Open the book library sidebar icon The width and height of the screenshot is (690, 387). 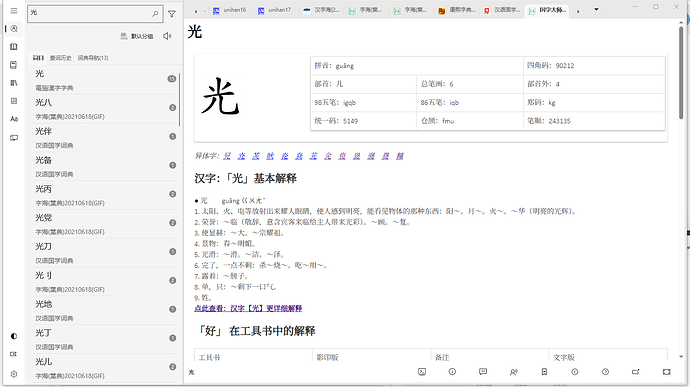pyautogui.click(x=14, y=47)
